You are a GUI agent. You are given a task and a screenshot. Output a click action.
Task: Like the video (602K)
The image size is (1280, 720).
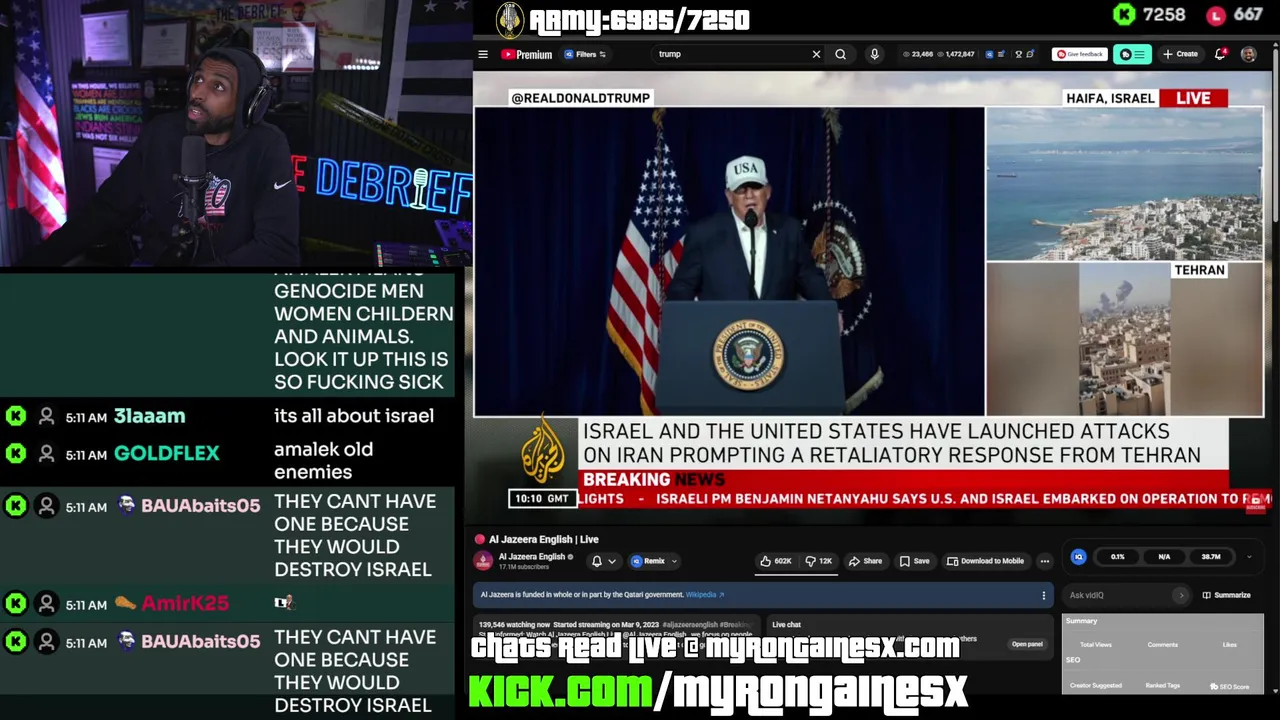pyautogui.click(x=776, y=561)
